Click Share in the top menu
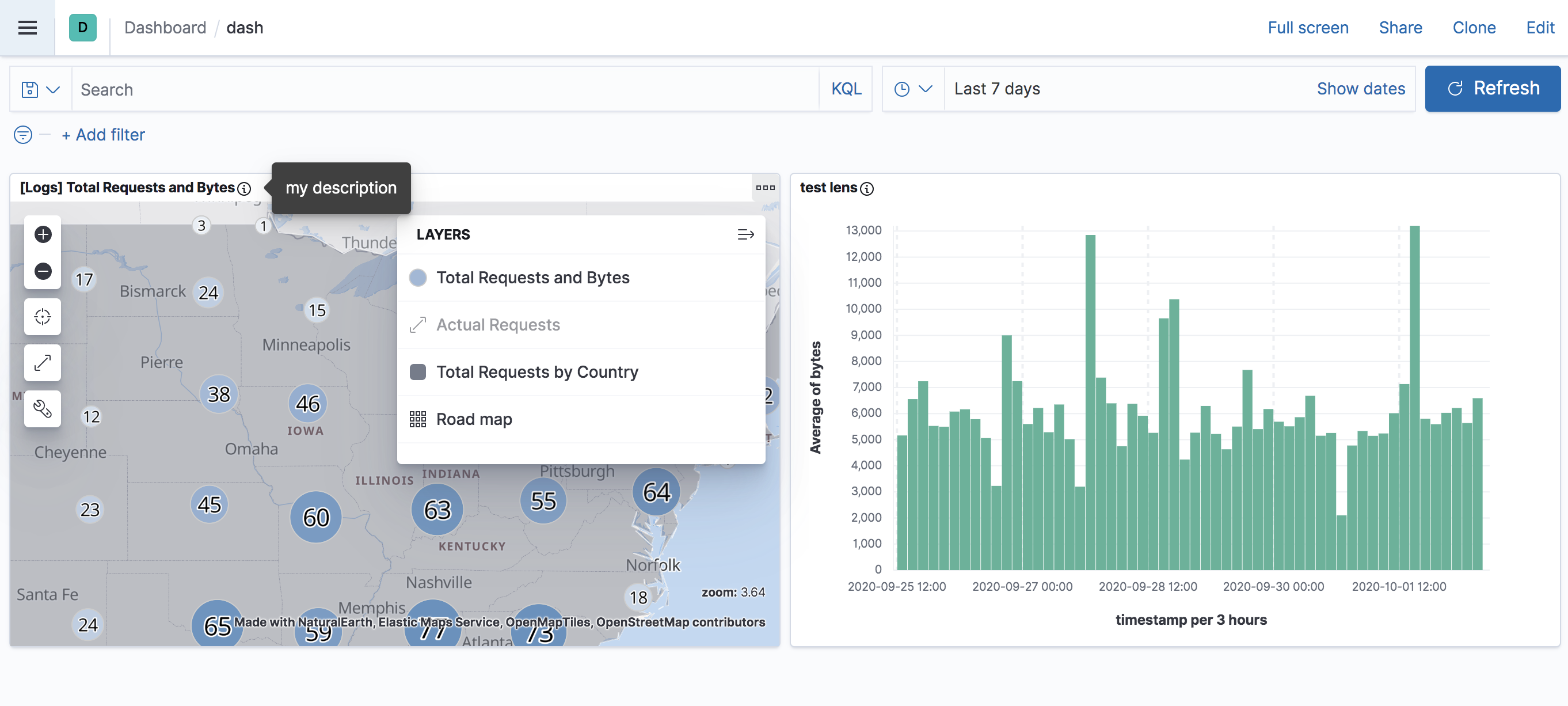This screenshot has width=1568, height=706. click(x=1400, y=28)
